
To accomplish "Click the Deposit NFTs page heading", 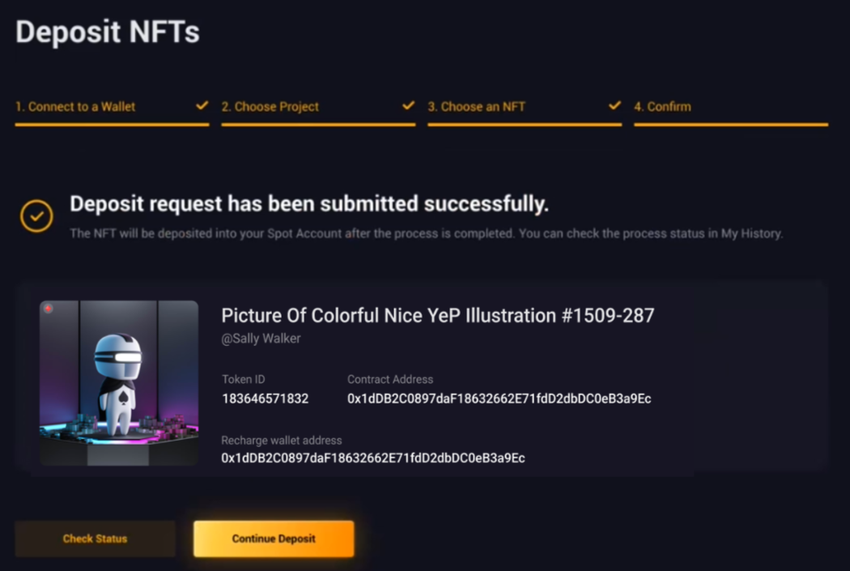I will (107, 32).
